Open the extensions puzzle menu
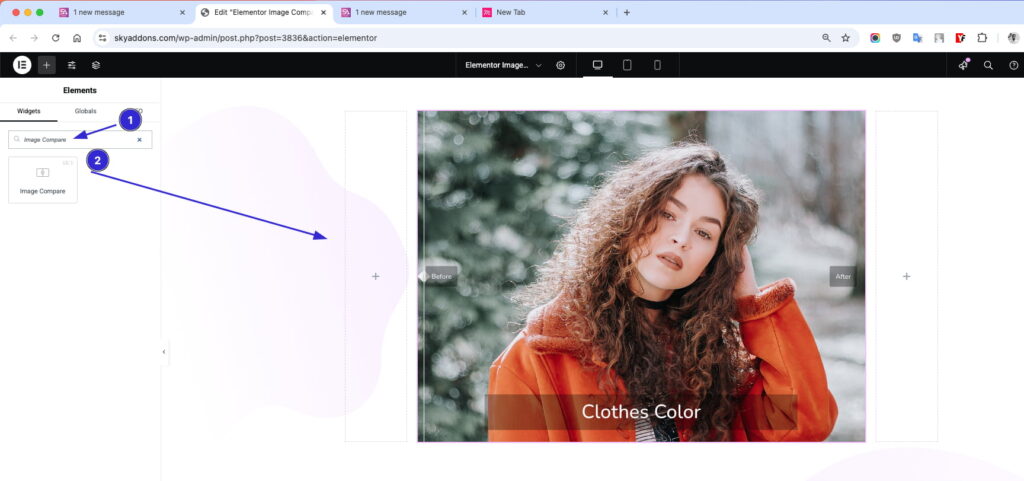This screenshot has height=481, width=1024. click(x=982, y=39)
